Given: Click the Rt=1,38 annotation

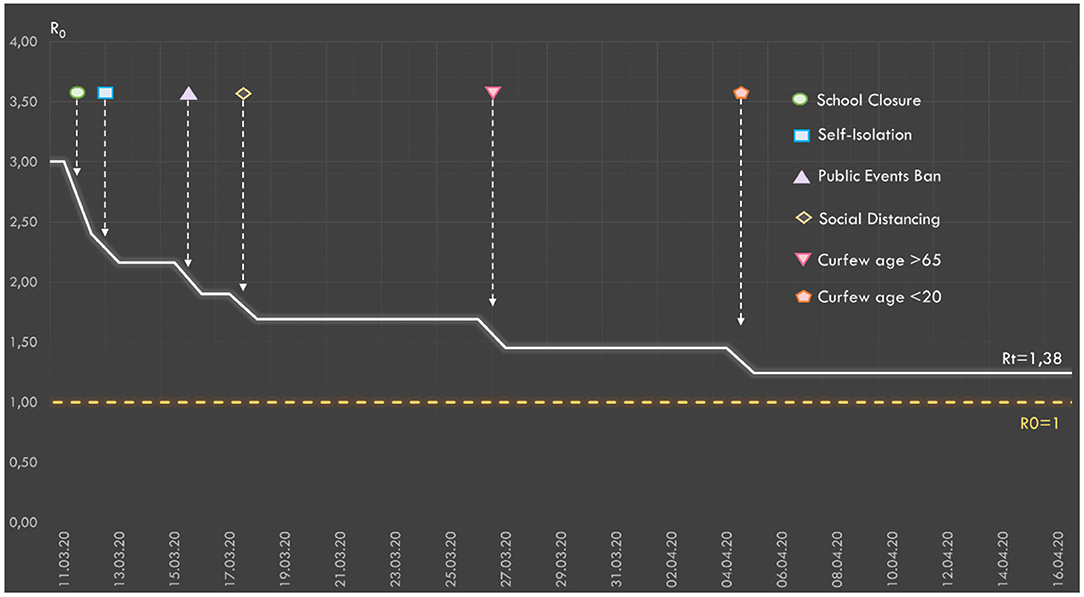Looking at the screenshot, I should coord(1031,358).
